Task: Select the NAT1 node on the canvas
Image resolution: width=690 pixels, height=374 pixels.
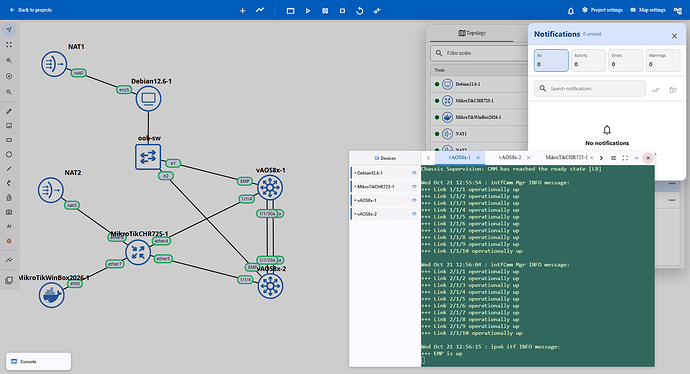Action: point(54,64)
